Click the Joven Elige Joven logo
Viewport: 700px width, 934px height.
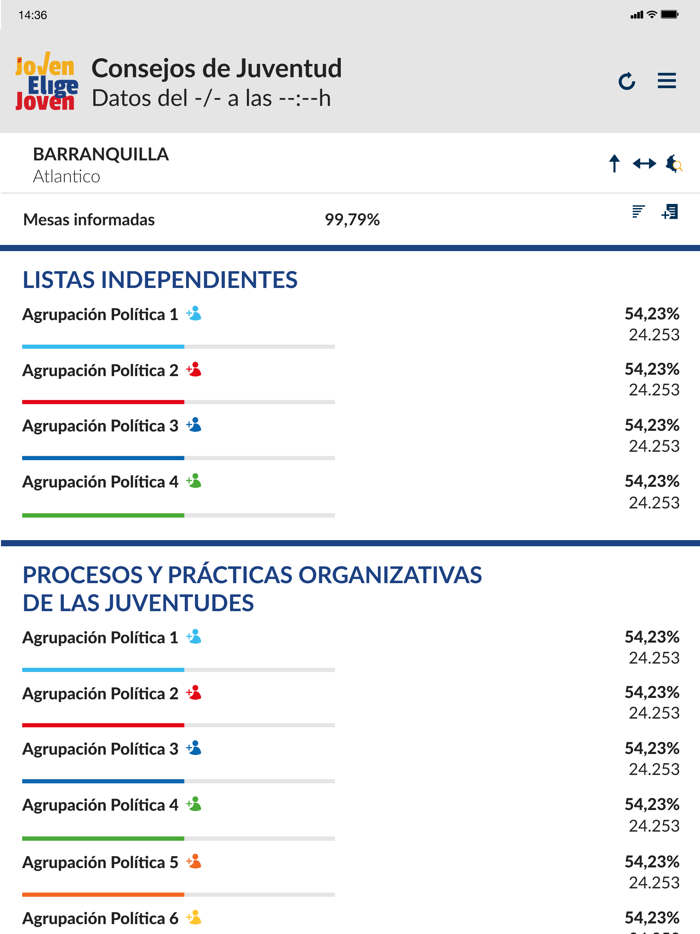[44, 81]
